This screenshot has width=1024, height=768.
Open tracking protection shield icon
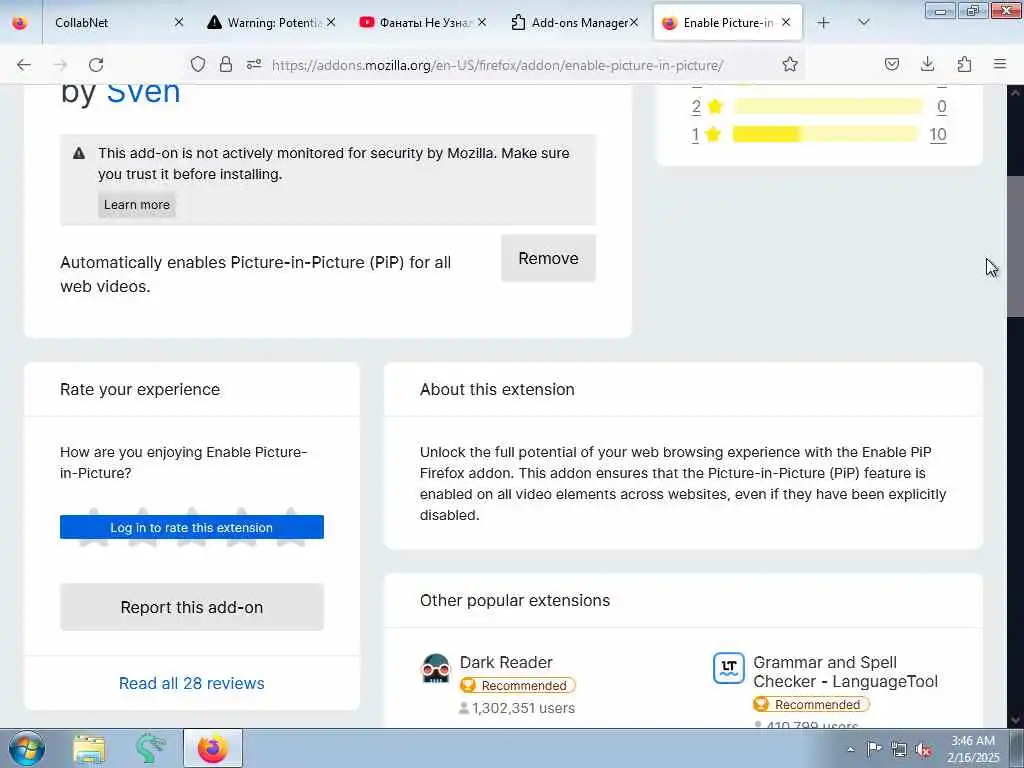[198, 64]
